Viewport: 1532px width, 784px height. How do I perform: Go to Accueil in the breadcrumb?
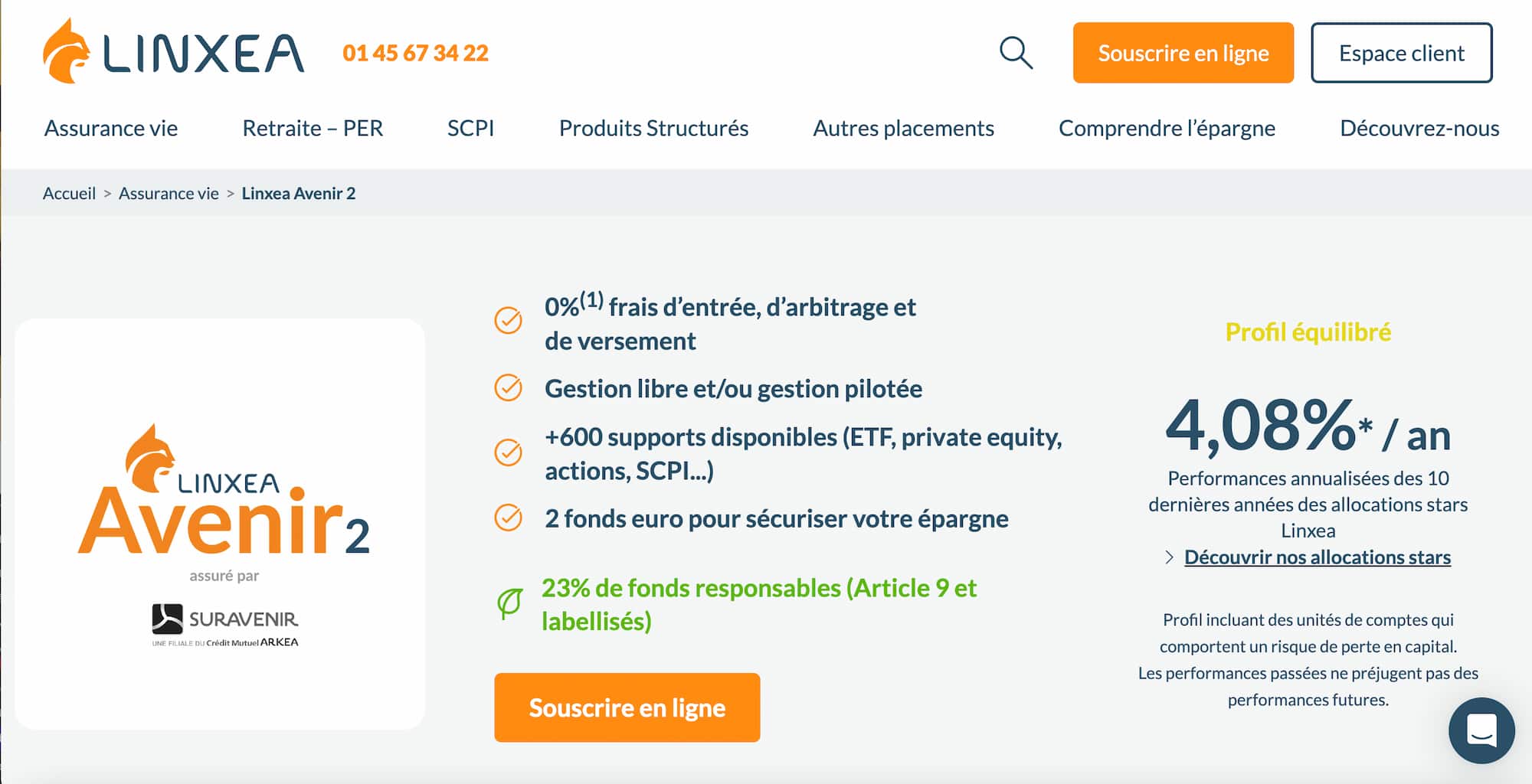pos(69,193)
